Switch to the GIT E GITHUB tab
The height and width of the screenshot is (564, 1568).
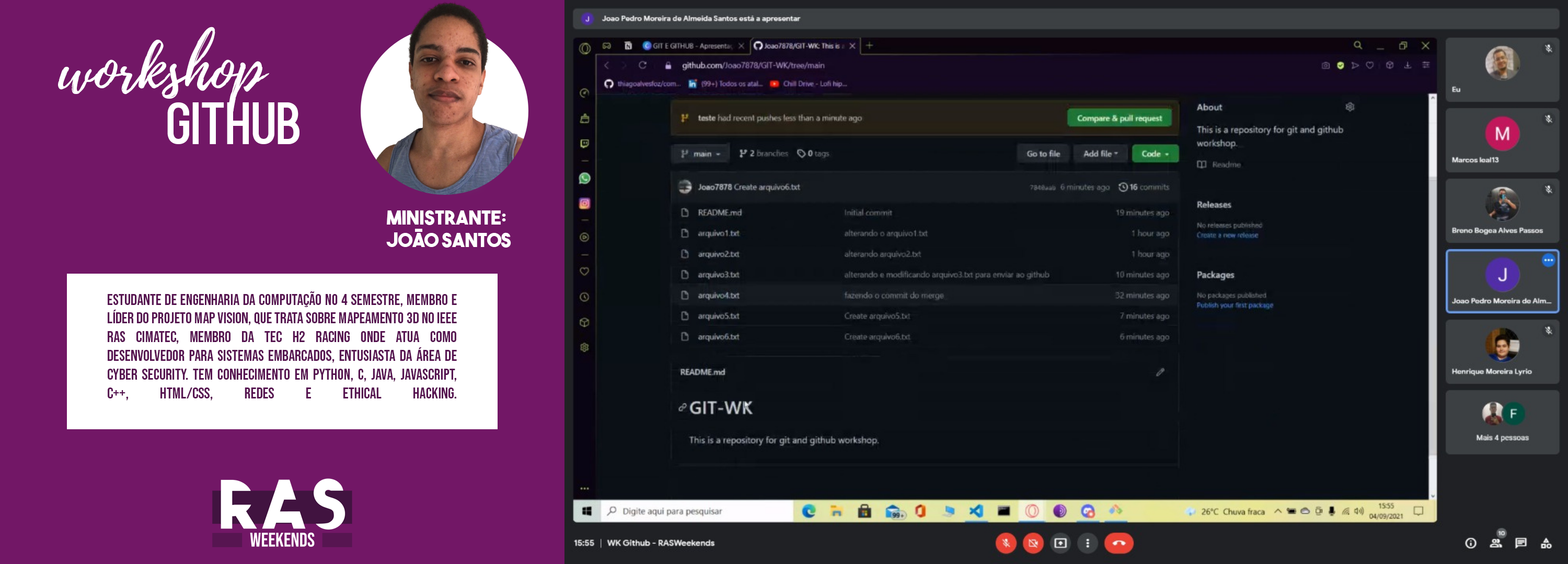(691, 46)
